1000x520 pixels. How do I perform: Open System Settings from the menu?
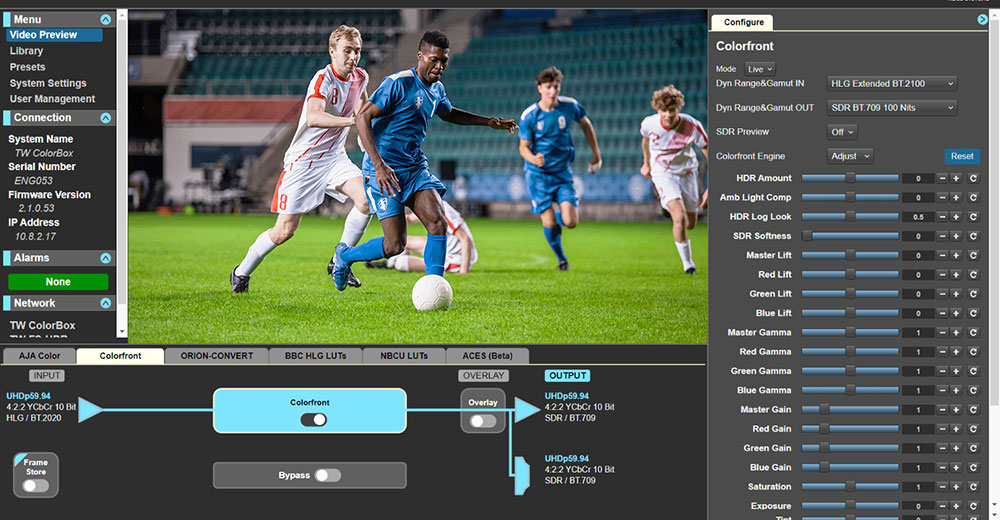click(x=48, y=83)
